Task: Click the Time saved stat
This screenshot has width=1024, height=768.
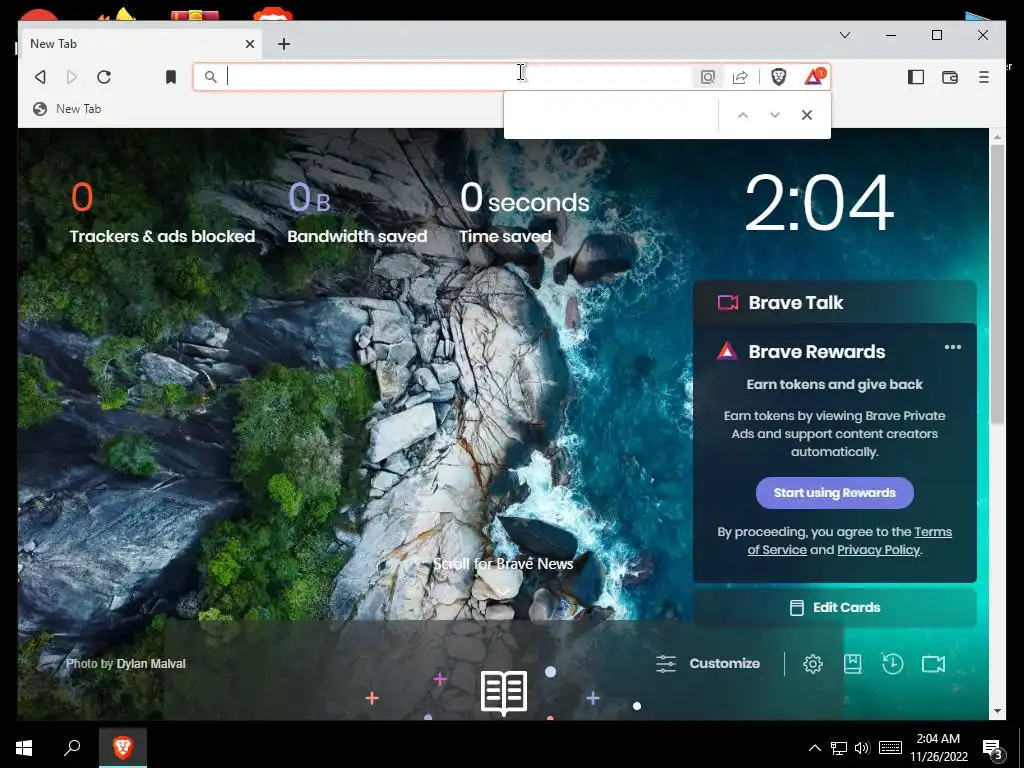Action: [524, 214]
